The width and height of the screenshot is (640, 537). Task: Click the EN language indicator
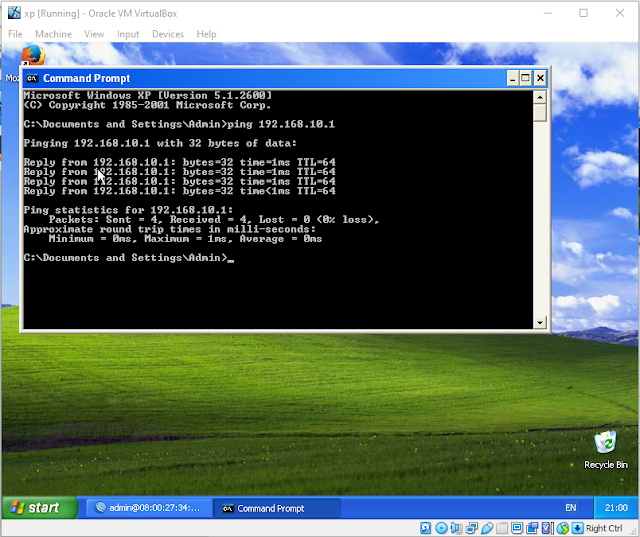pyautogui.click(x=571, y=508)
